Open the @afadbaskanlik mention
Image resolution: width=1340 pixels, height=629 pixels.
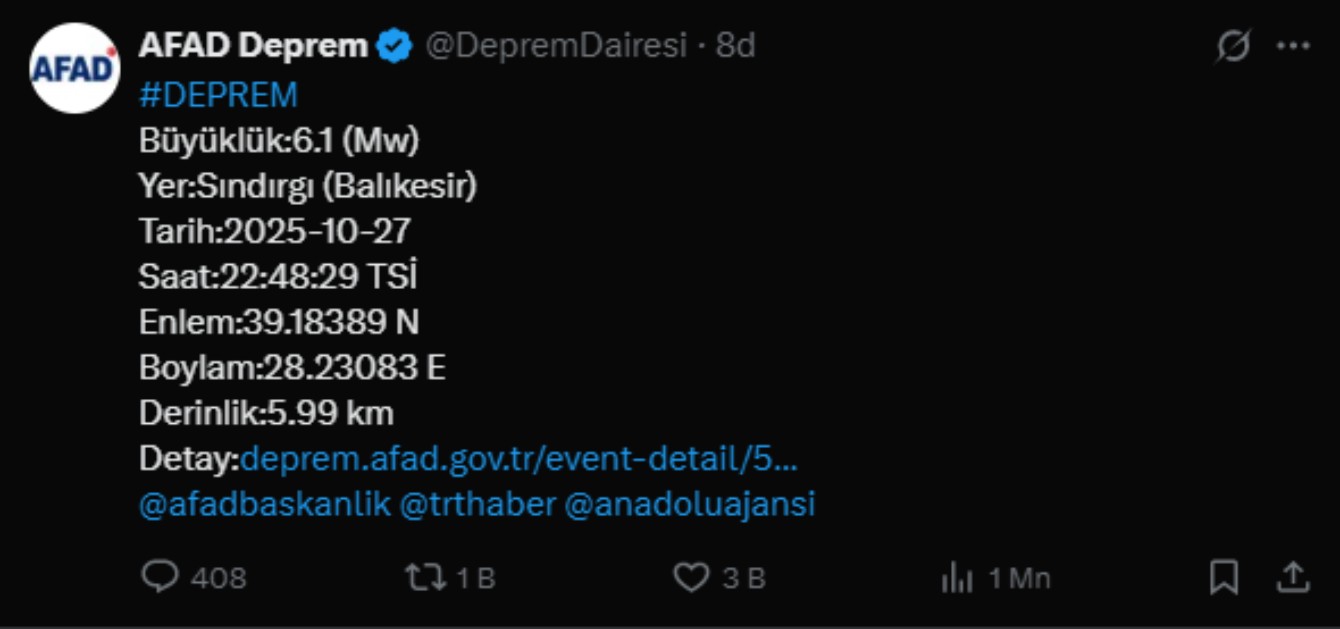[264, 504]
